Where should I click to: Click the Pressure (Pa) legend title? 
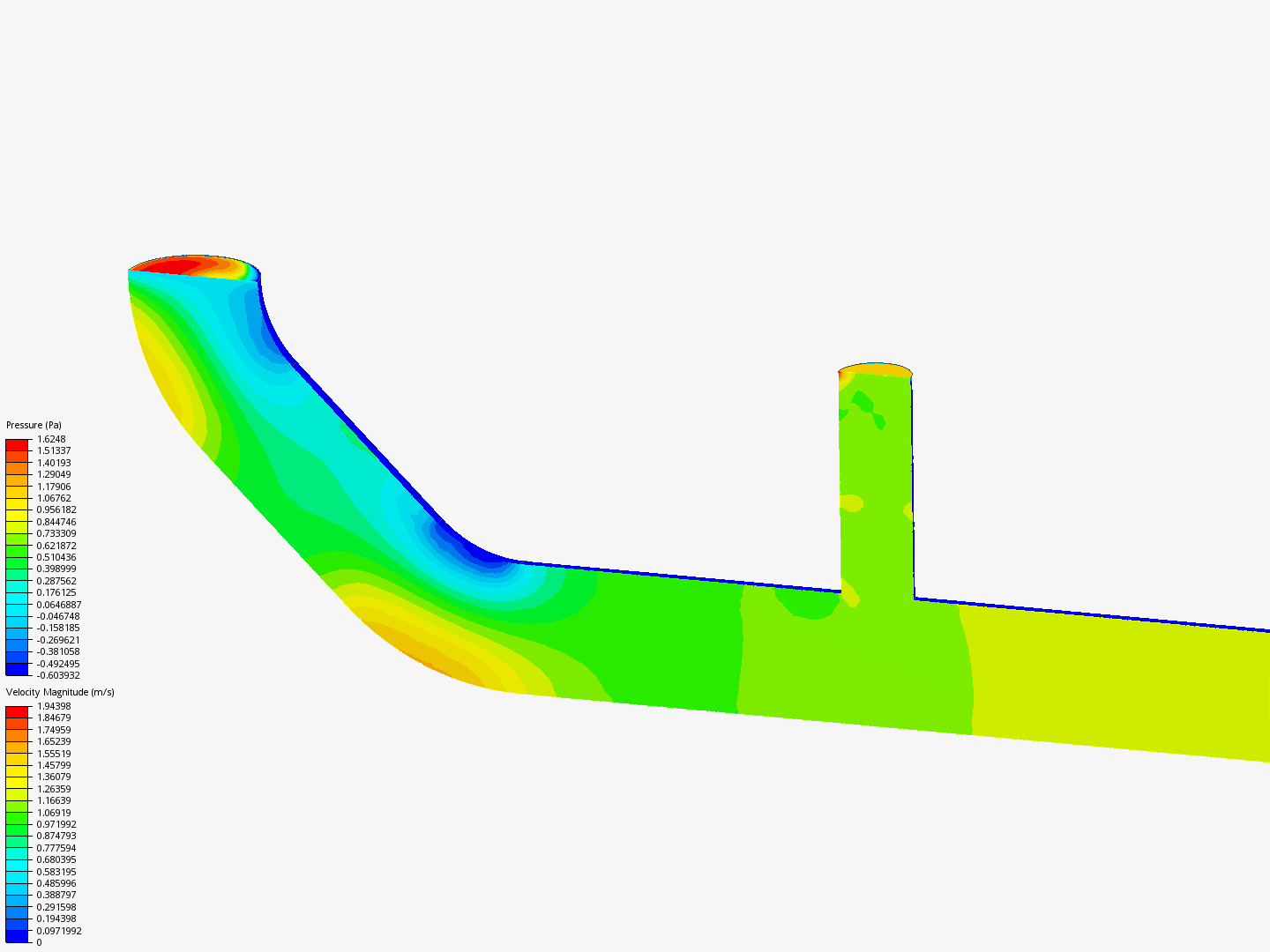pyautogui.click(x=34, y=425)
